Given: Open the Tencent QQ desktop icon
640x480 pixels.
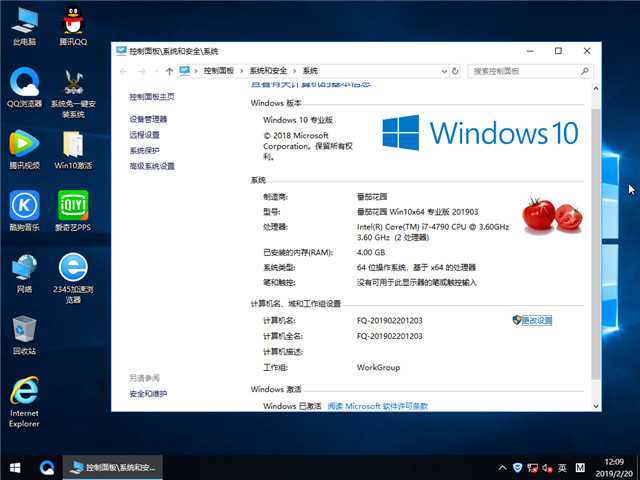Looking at the screenshot, I should 72,24.
